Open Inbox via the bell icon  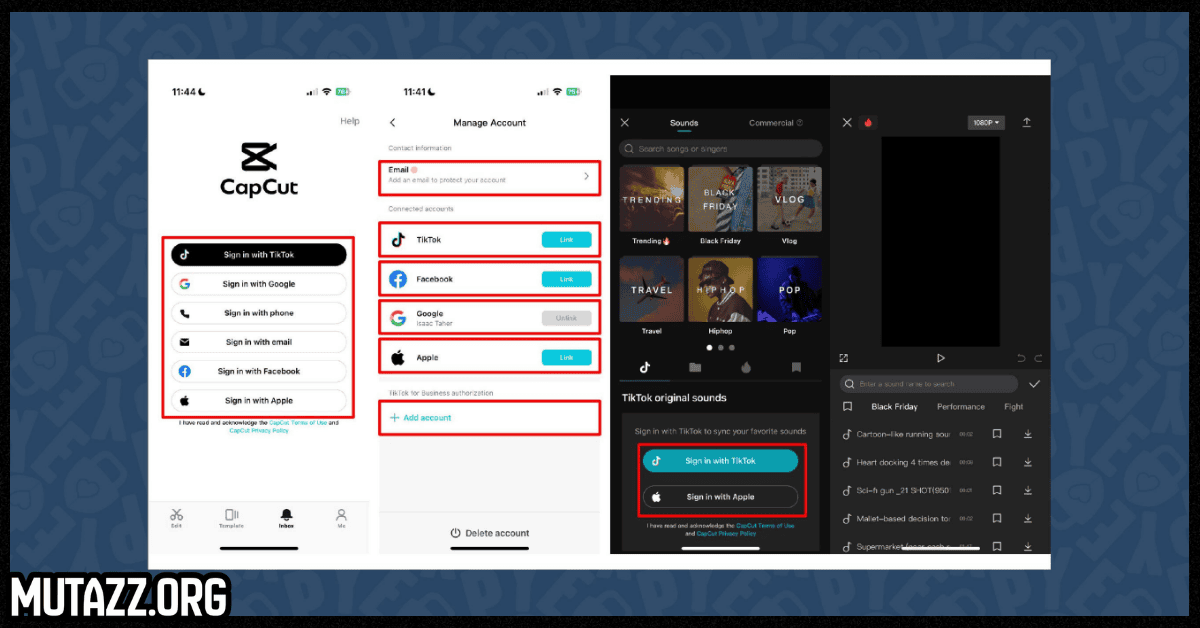(x=286, y=516)
